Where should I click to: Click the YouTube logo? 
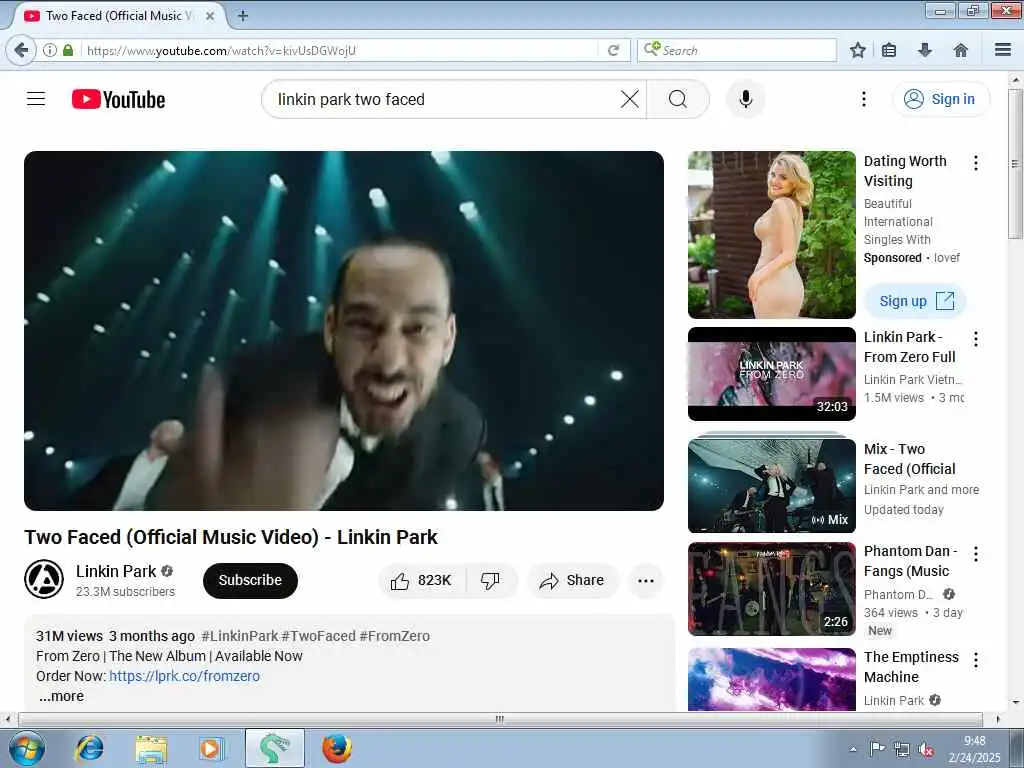tap(118, 99)
